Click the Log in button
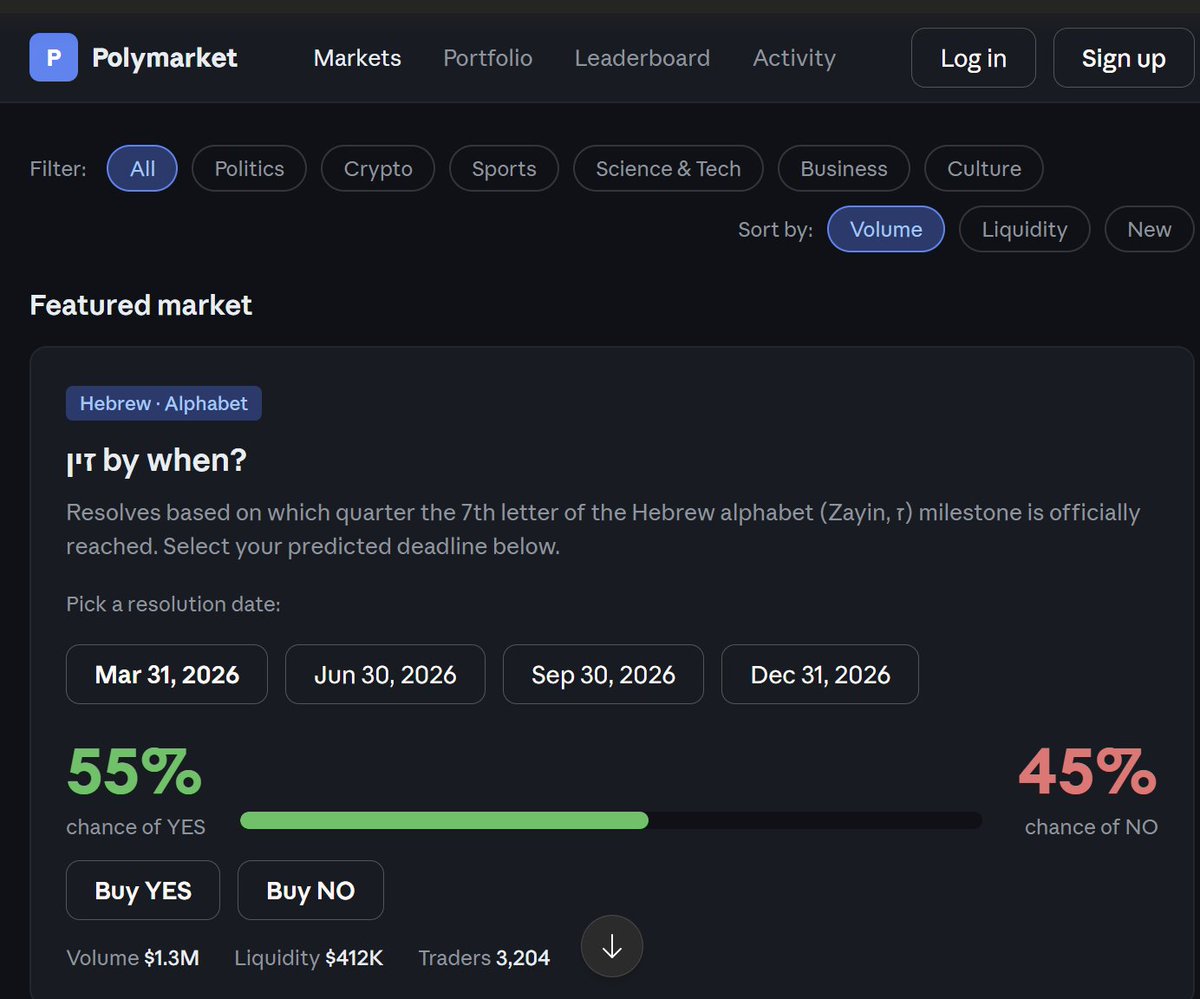Viewport: 1200px width, 999px height. pyautogui.click(x=973, y=58)
